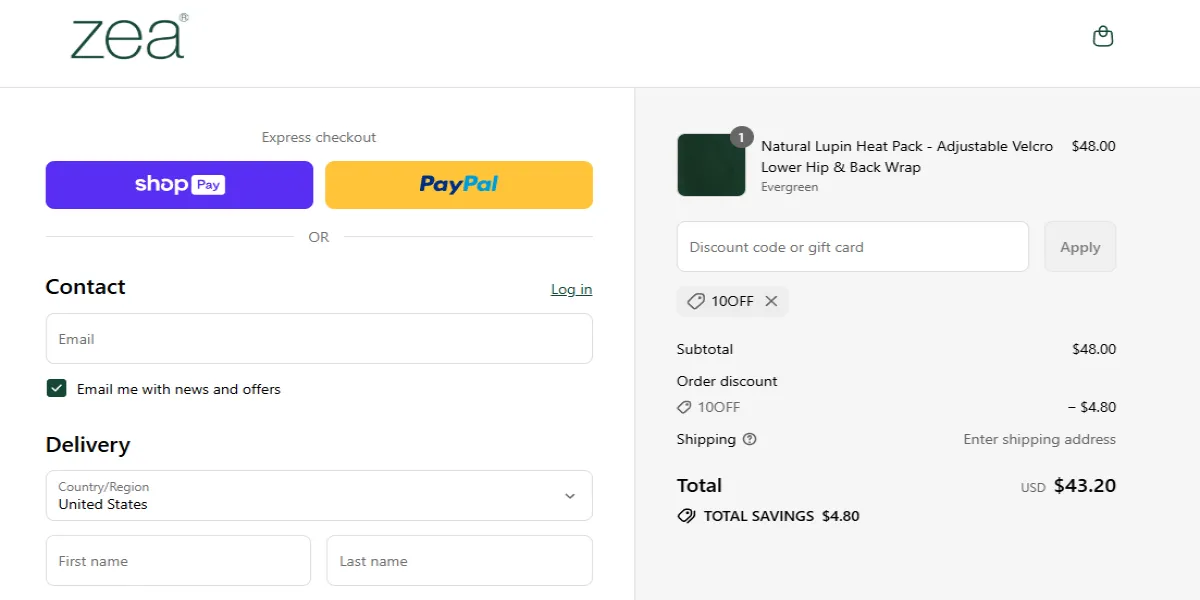
Task: Click the tag icon next to the 10OFF discount line
Action: 686,407
